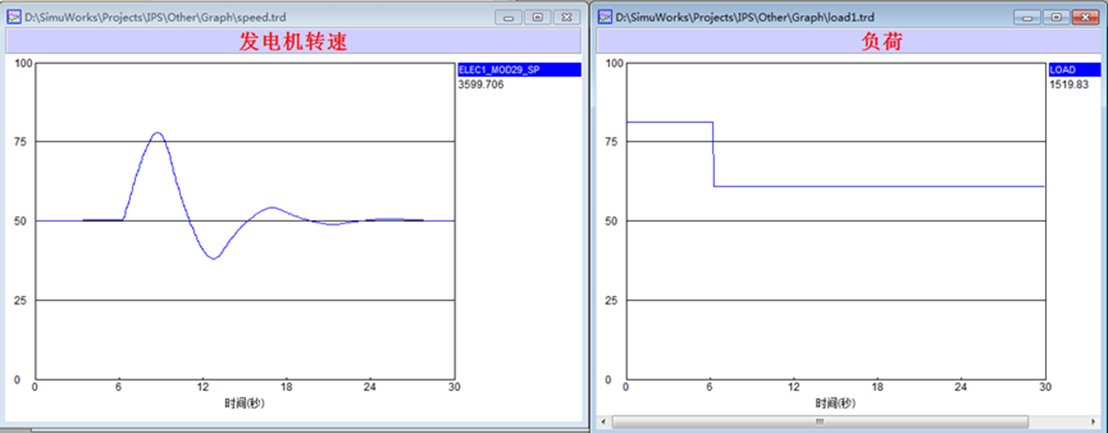
Task: Click the load1.trd window system icon
Action: 605,17
